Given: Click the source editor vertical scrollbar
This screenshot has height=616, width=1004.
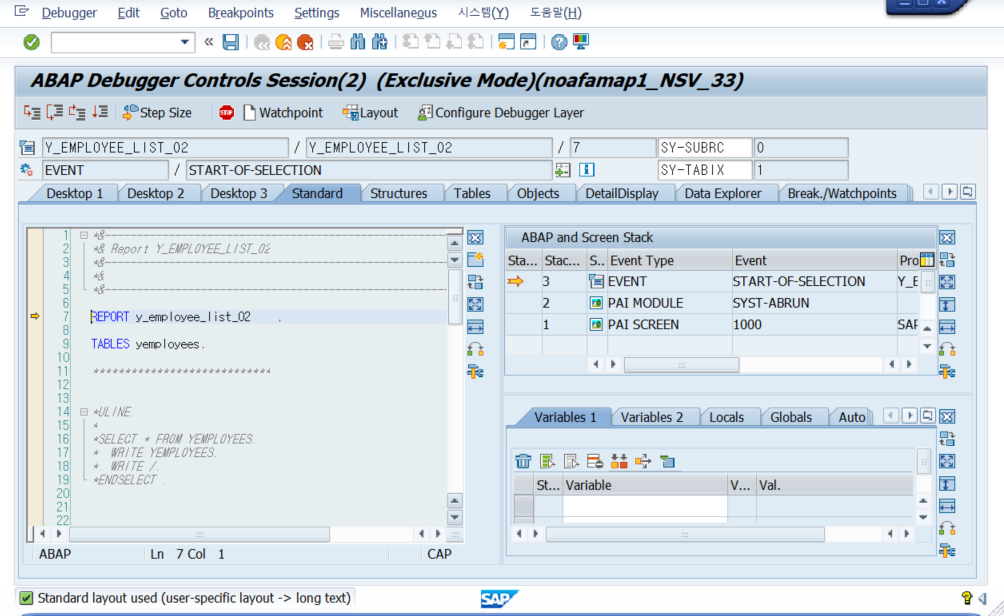Looking at the screenshot, I should [455, 298].
